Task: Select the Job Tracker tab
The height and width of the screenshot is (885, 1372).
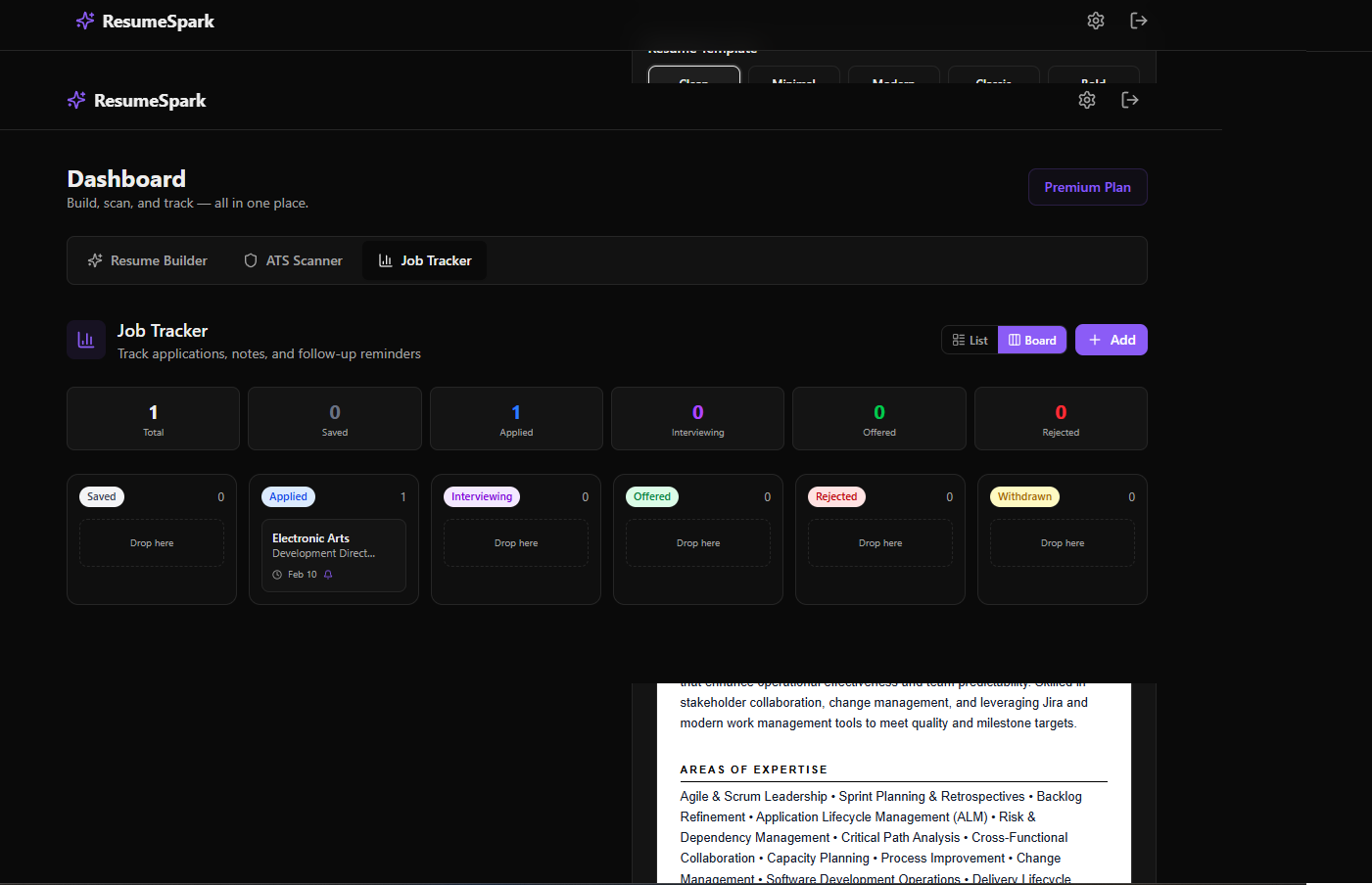Action: pos(425,260)
